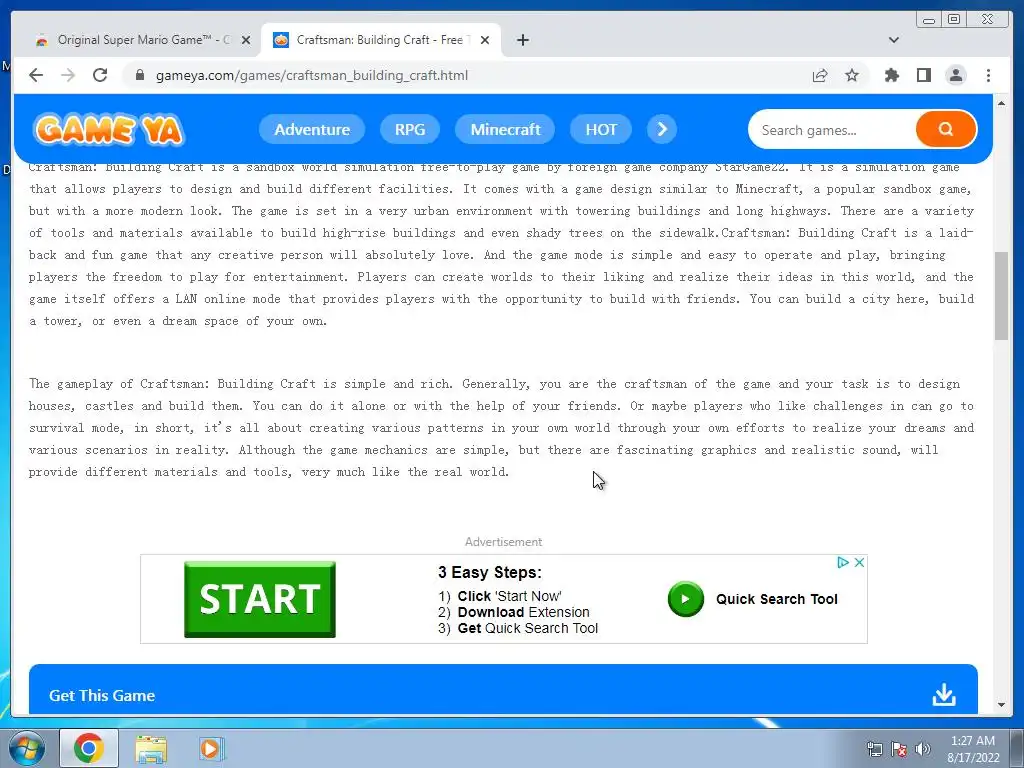1024x768 pixels.
Task: Close the advertisement with X icon
Action: 859,562
